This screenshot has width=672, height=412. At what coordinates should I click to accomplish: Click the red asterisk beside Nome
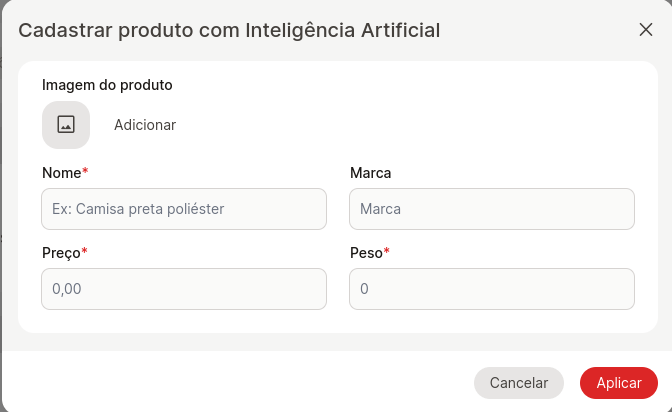click(85, 171)
